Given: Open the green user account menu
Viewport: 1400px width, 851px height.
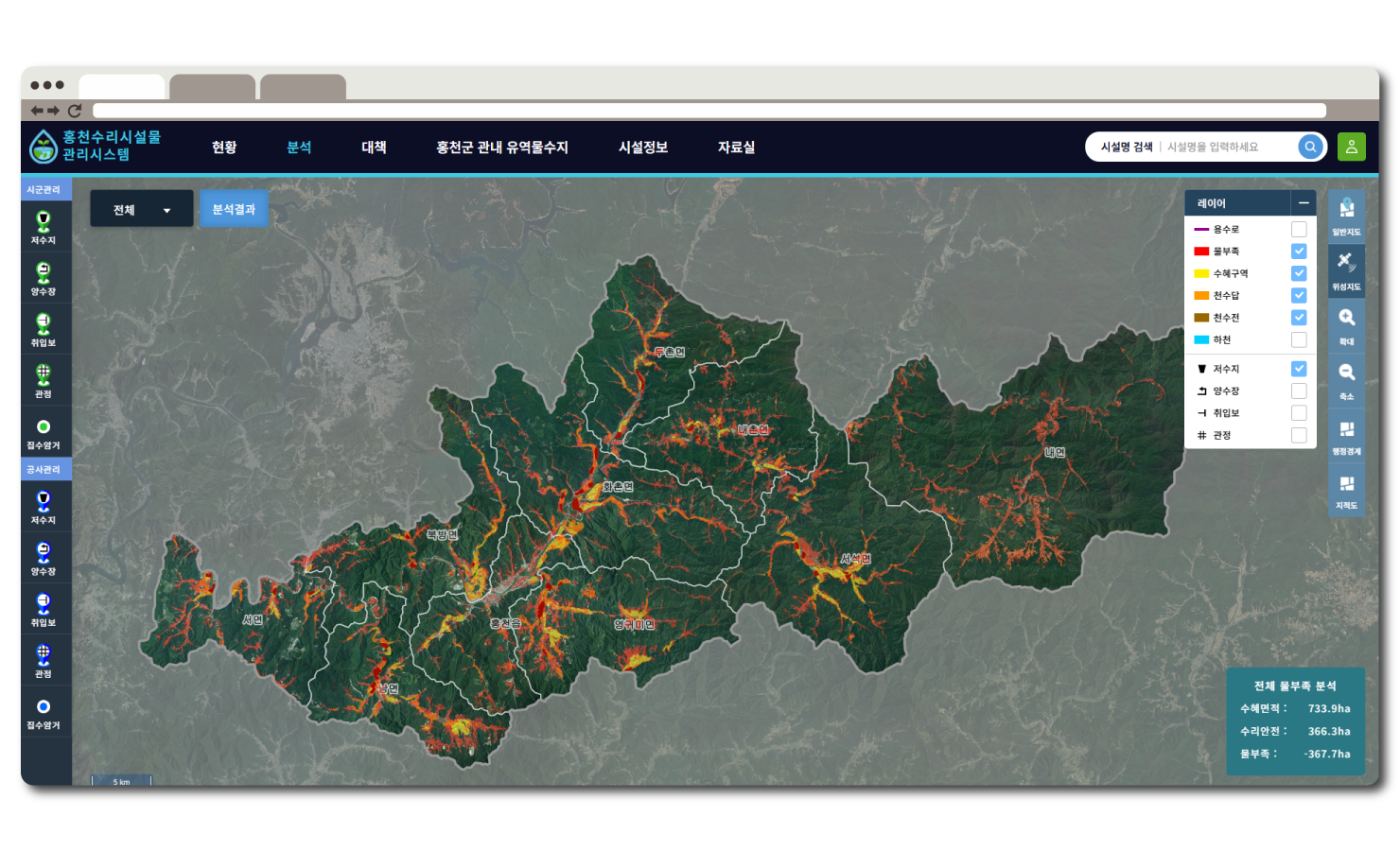Looking at the screenshot, I should (x=1351, y=147).
